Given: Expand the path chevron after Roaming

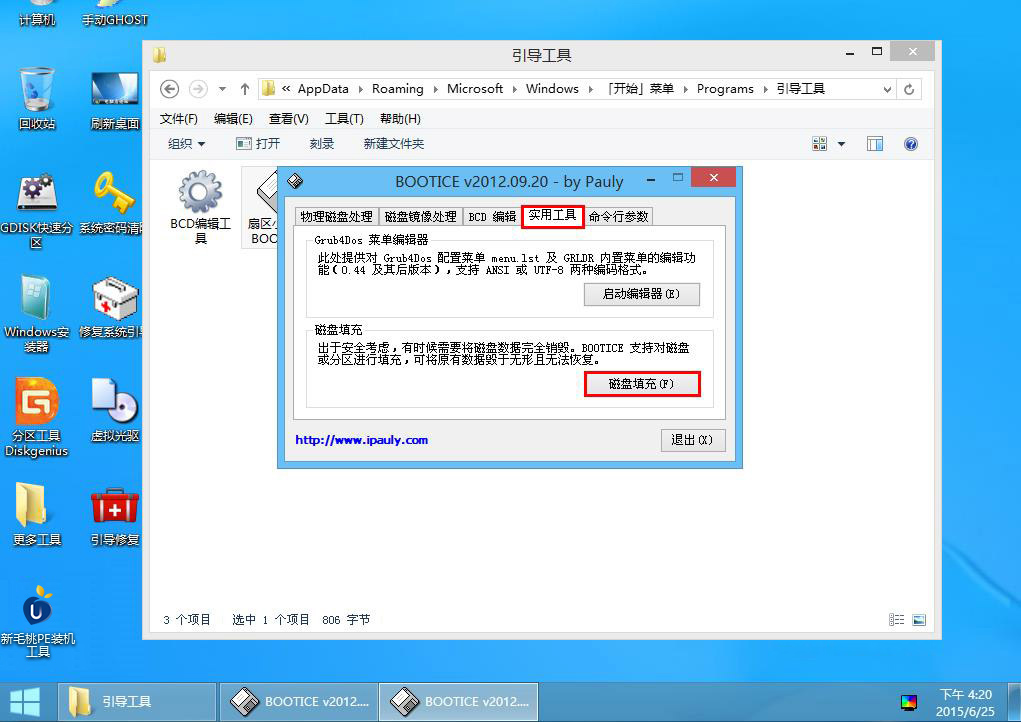Looking at the screenshot, I should coord(435,89).
